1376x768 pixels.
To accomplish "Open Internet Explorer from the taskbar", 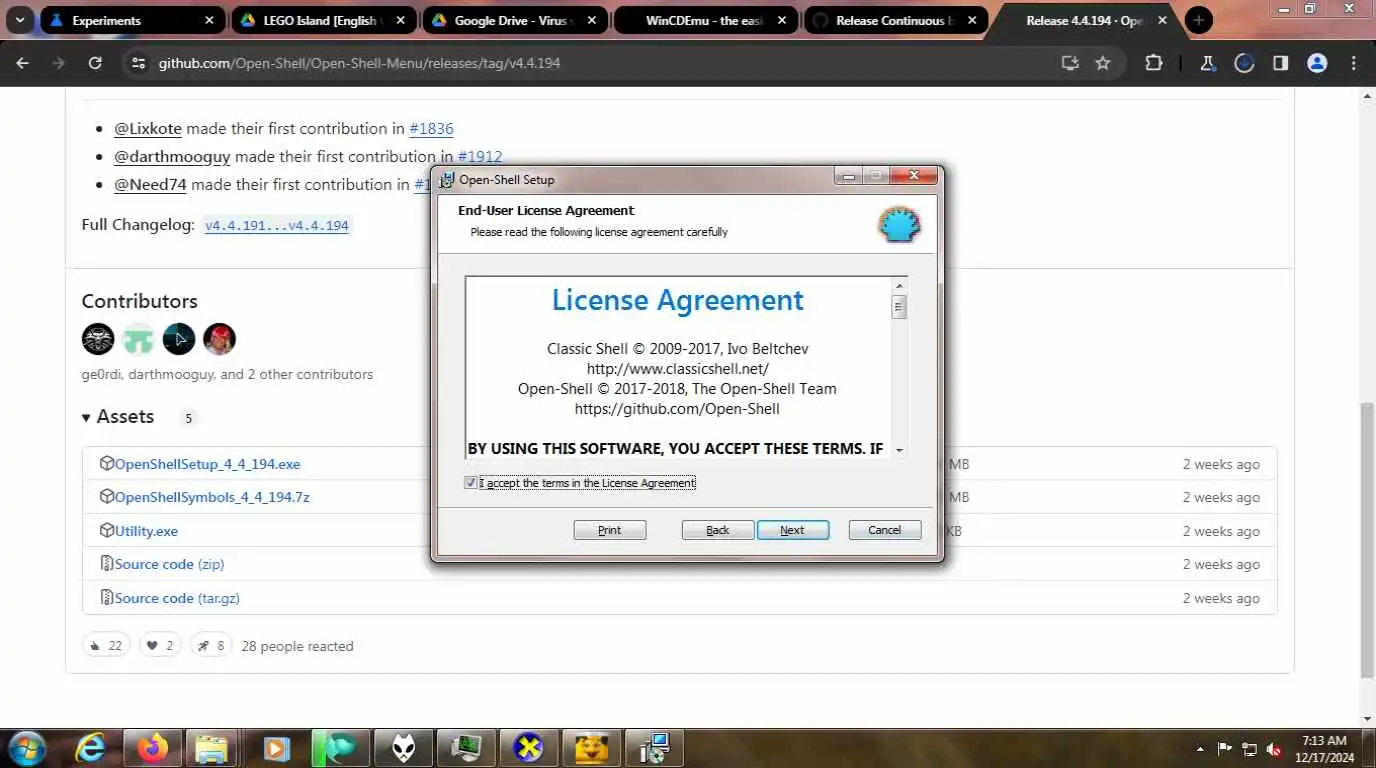I will pos(91,748).
